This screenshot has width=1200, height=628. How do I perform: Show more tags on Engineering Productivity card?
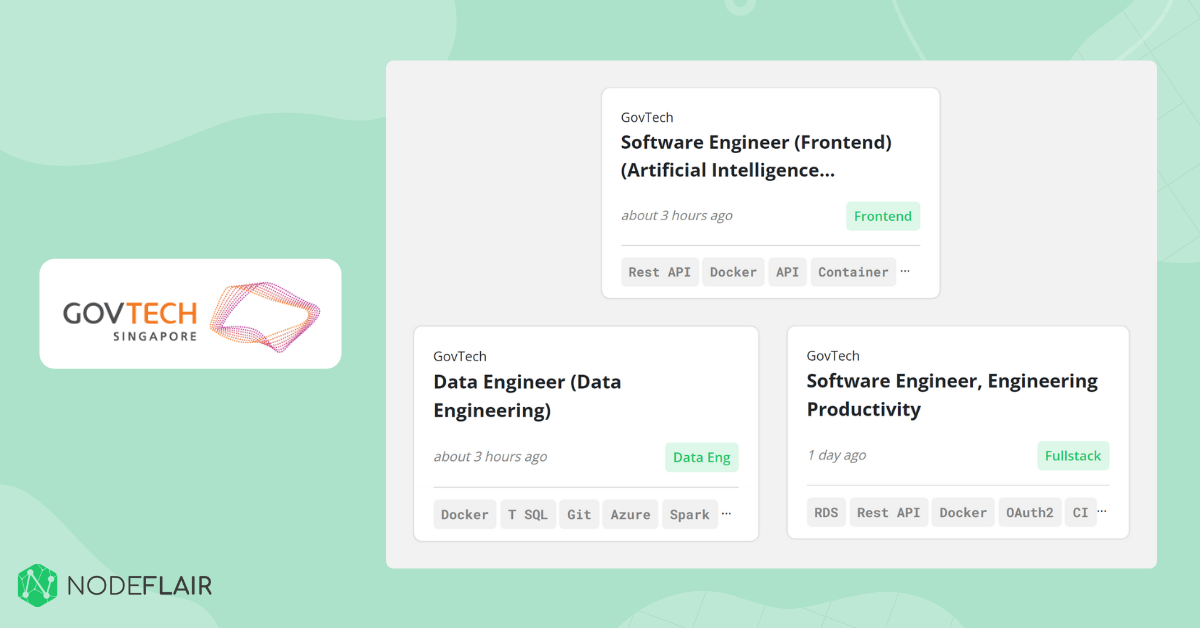pyautogui.click(x=1102, y=512)
